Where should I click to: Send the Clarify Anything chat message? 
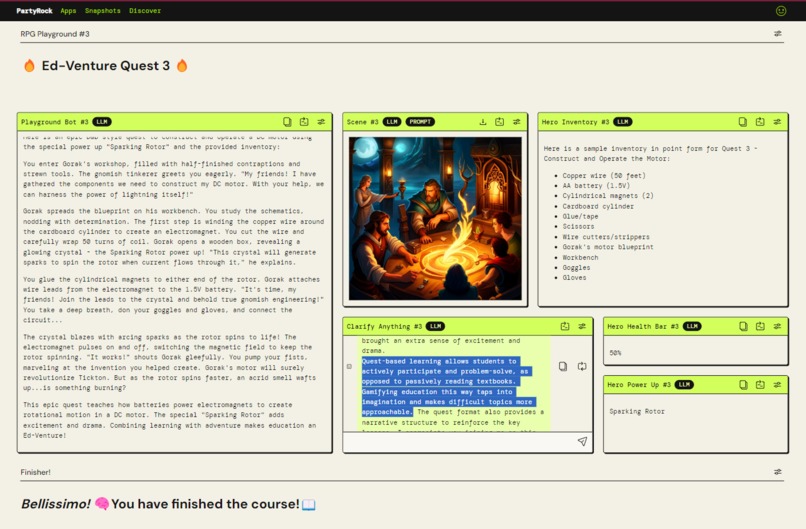582,442
